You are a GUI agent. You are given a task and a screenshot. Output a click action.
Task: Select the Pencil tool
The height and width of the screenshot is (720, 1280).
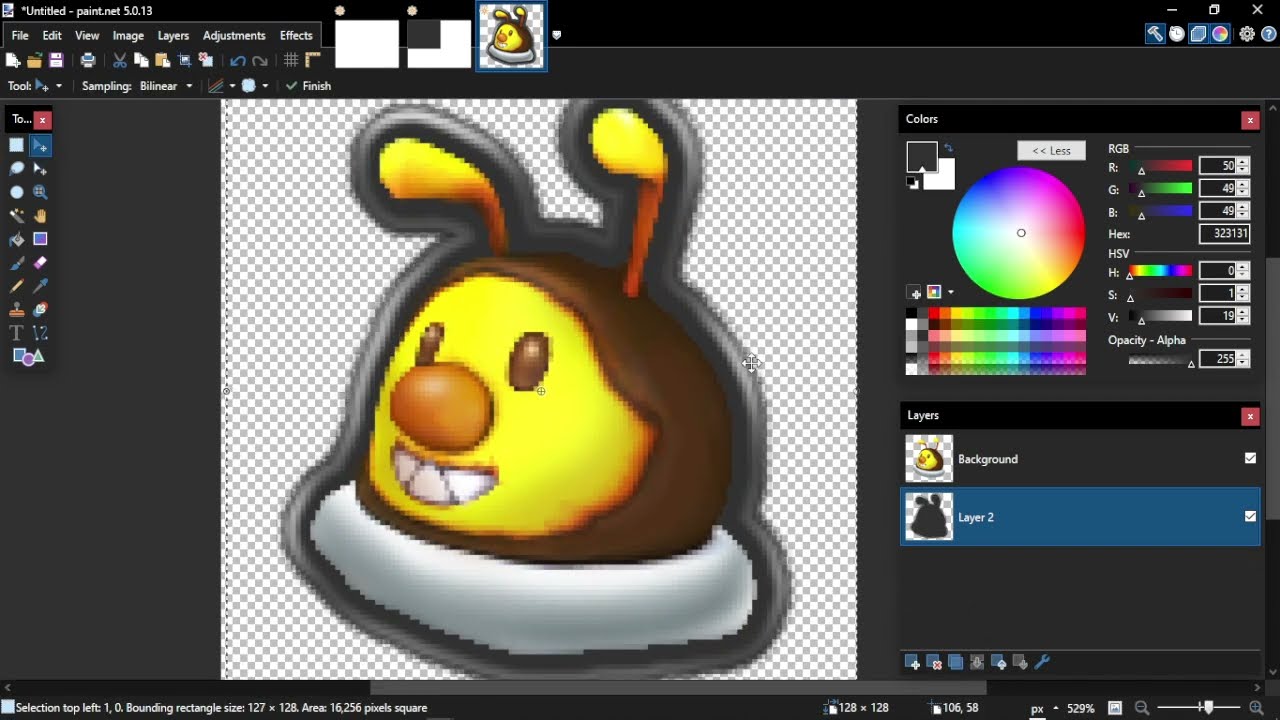pyautogui.click(x=17, y=286)
